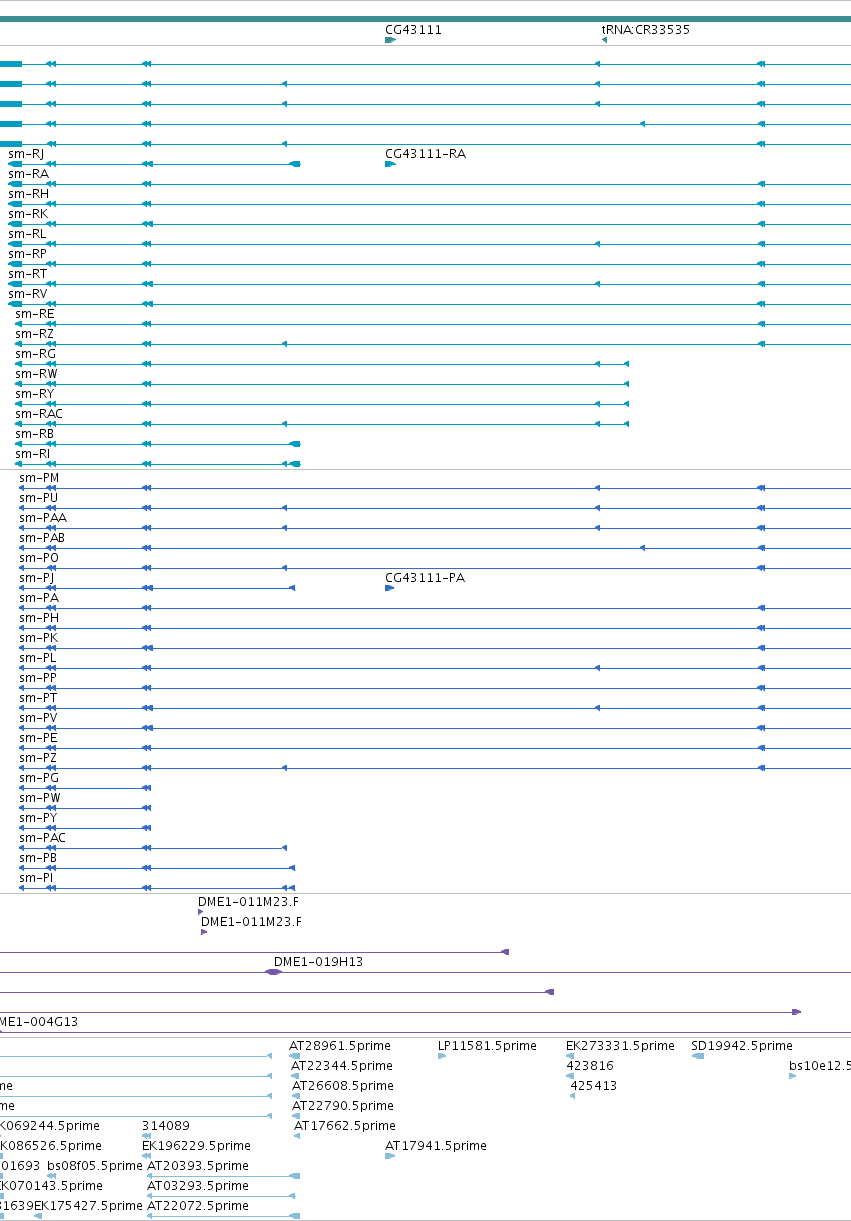Select transcript sm-RA

coord(28,174)
